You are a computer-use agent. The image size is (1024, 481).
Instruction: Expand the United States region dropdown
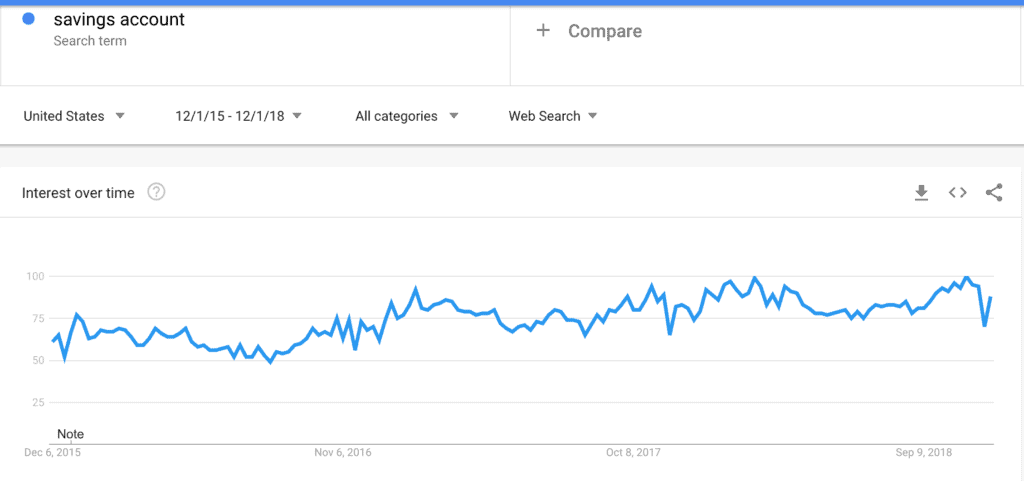74,116
